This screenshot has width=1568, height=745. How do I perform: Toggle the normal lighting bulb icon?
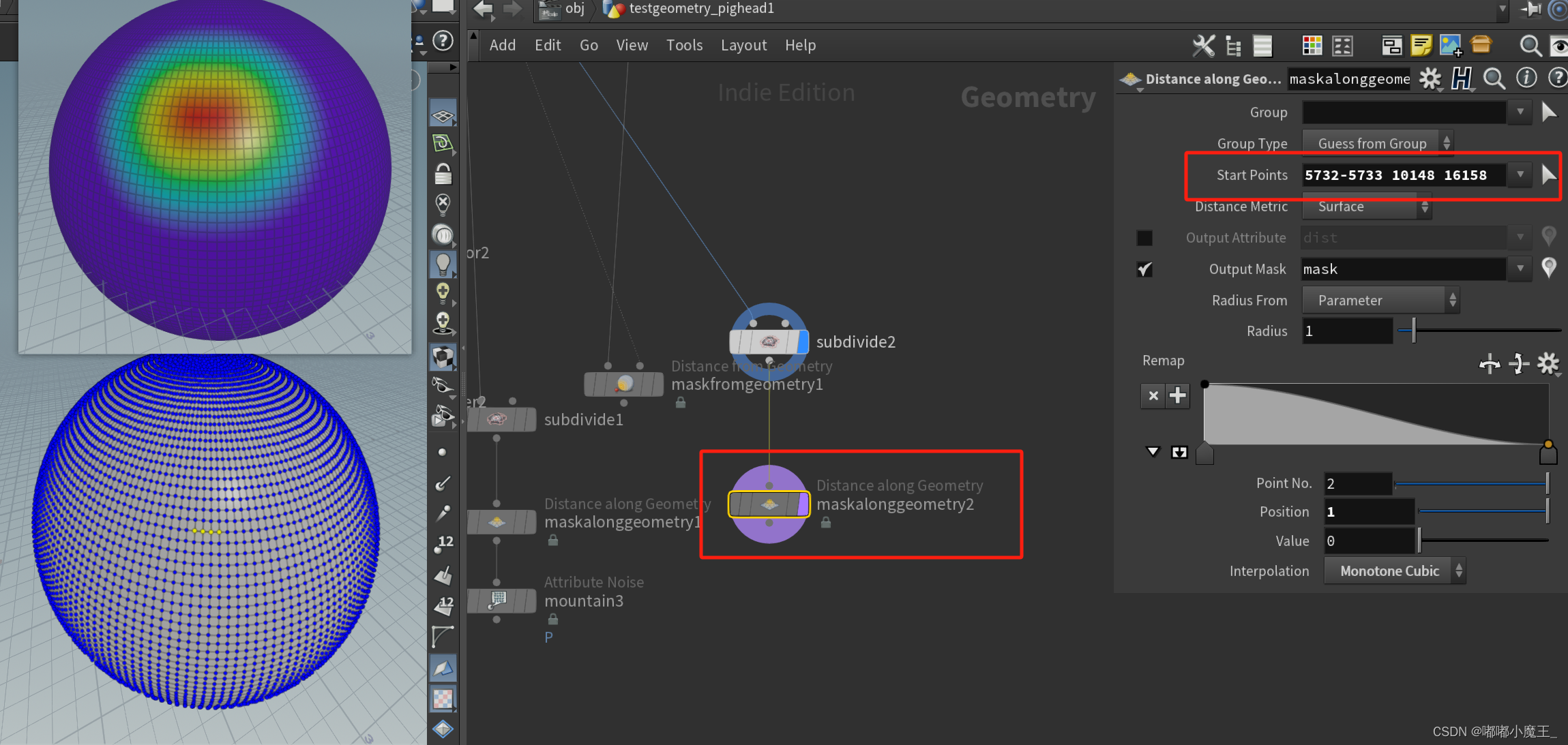coord(443,264)
